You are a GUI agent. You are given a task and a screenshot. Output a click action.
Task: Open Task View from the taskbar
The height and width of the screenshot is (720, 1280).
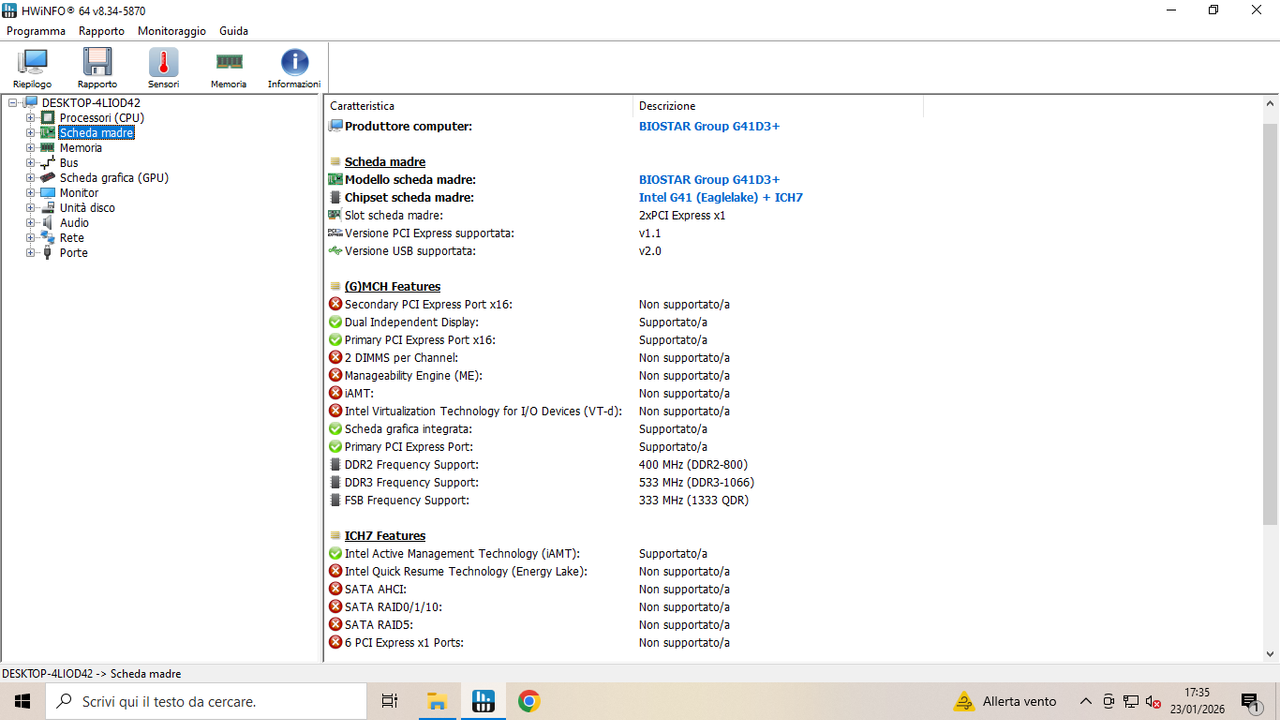coord(390,701)
